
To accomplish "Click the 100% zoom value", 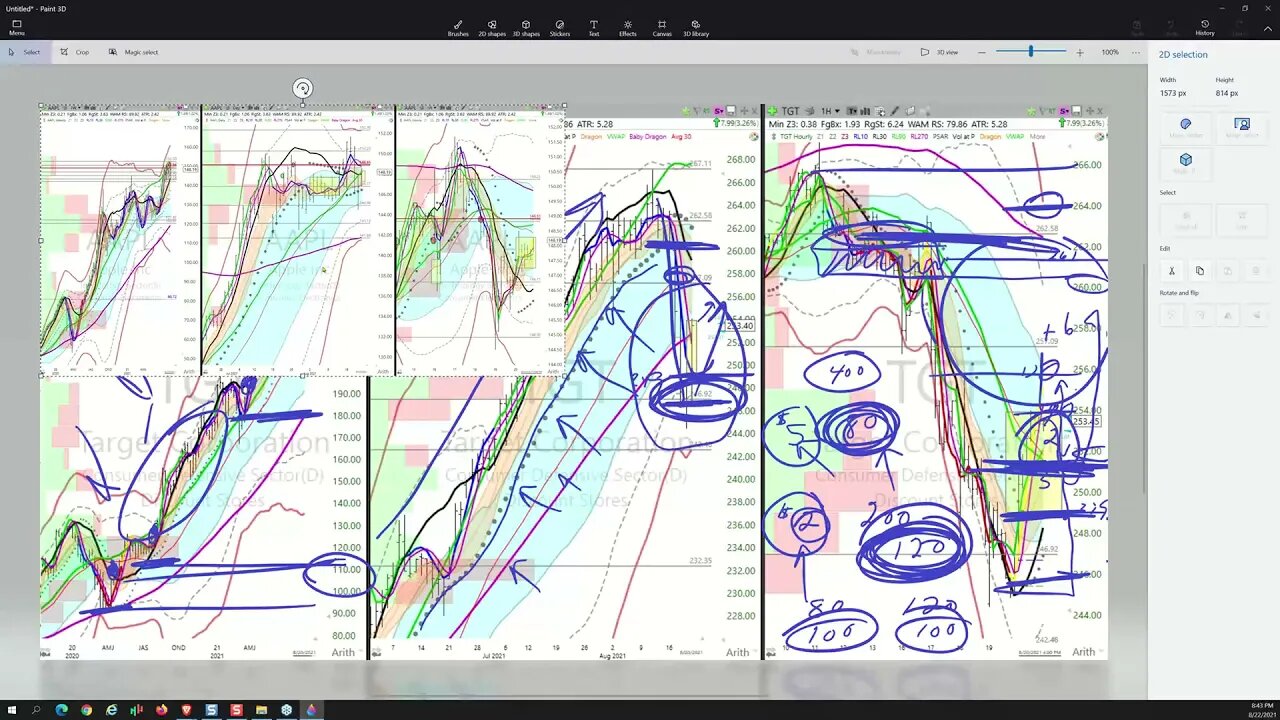I will 1110,52.
